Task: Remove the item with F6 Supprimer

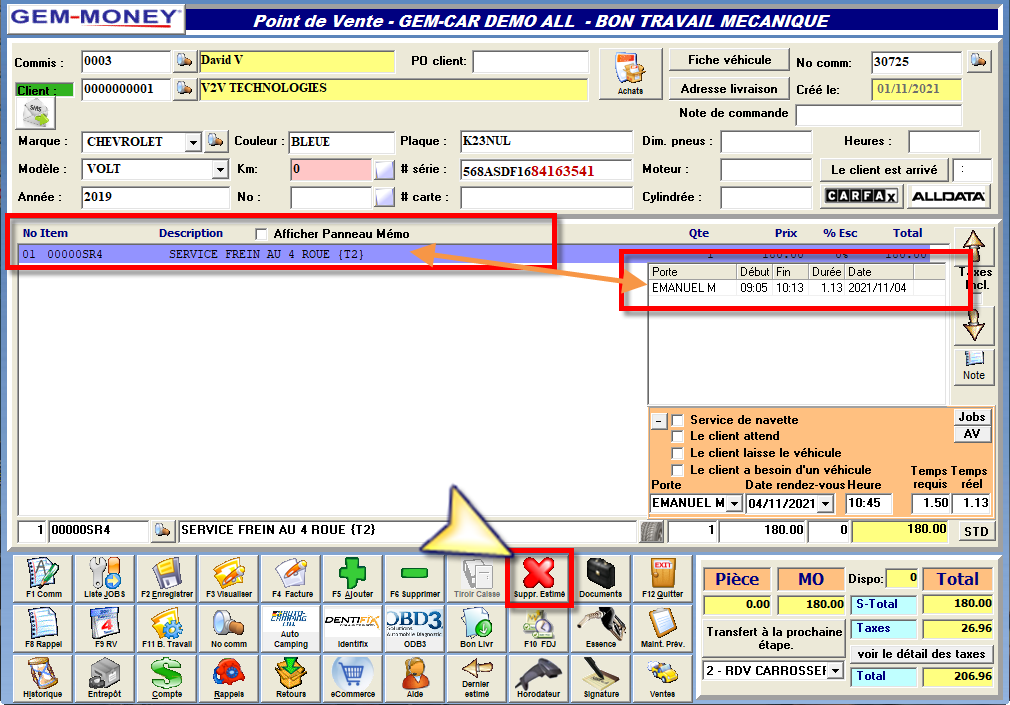Action: (415, 578)
